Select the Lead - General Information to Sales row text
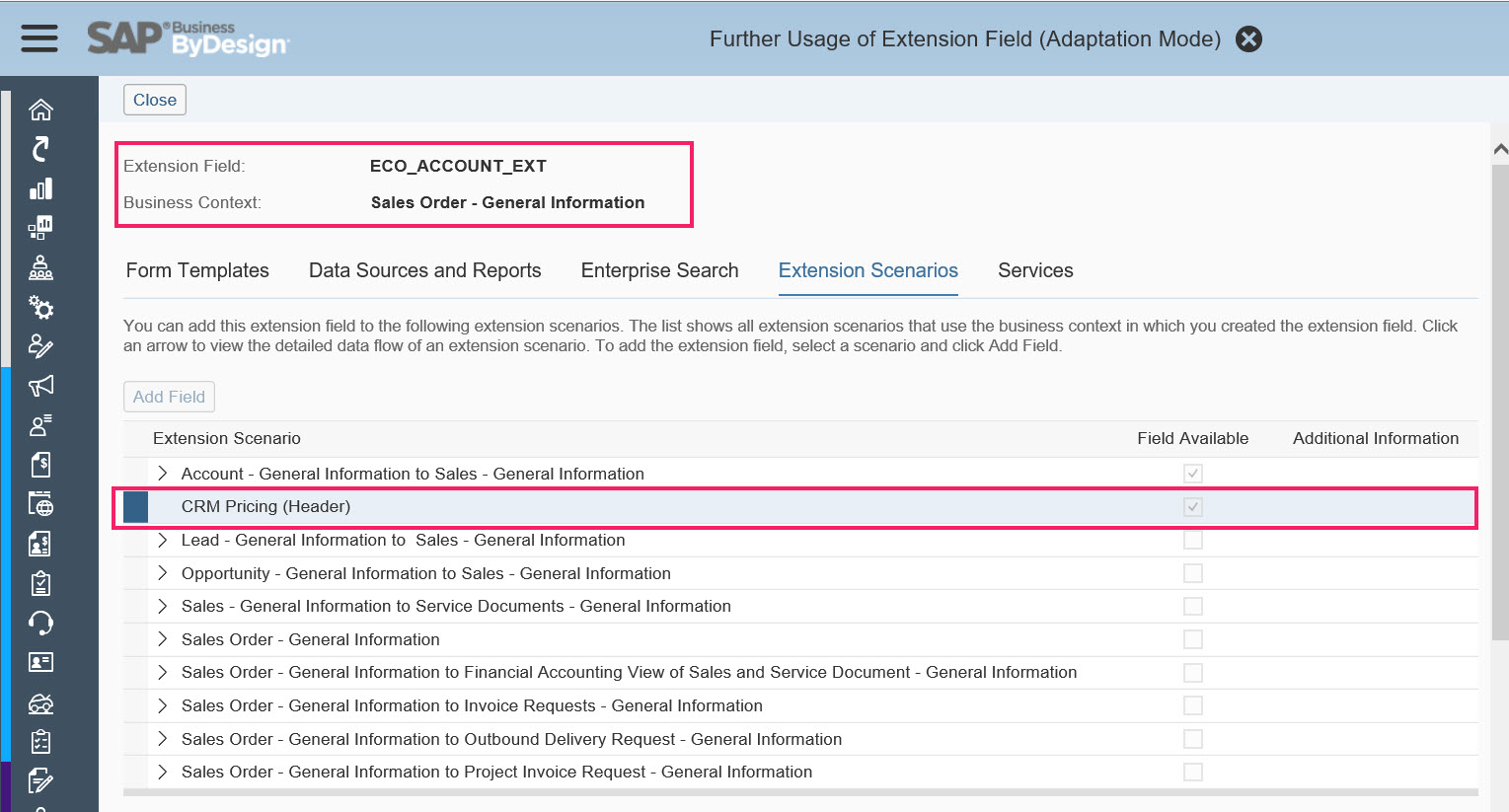This screenshot has width=1509, height=812. point(403,540)
